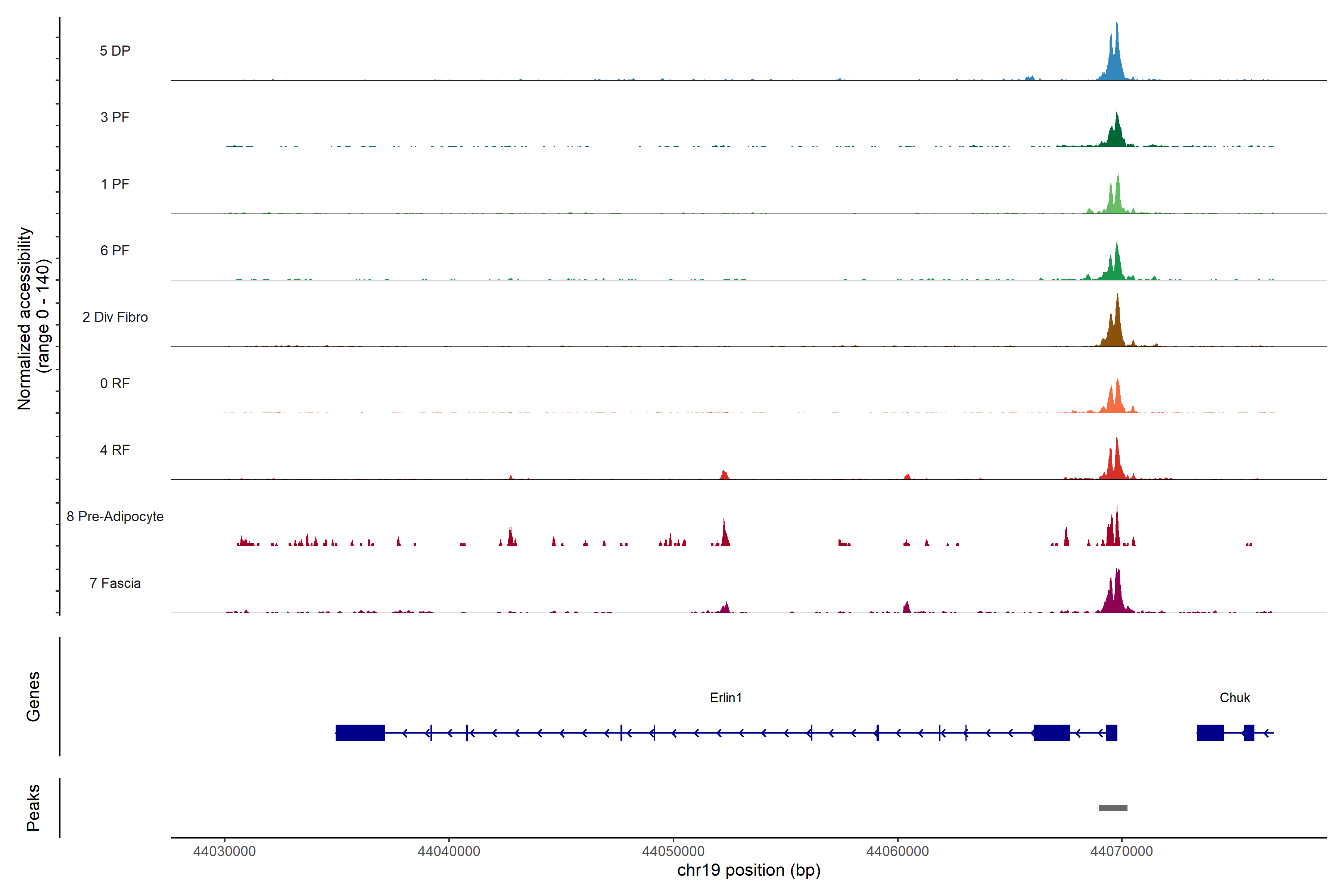Click the 44030000 axis tick label
The width and height of the screenshot is (1344, 896).
point(225,852)
